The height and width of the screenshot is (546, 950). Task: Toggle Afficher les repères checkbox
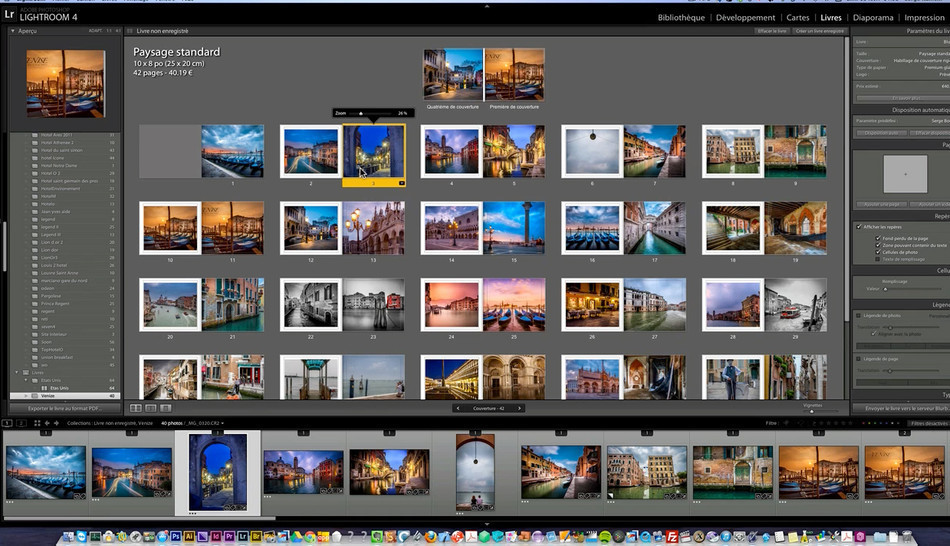[859, 227]
